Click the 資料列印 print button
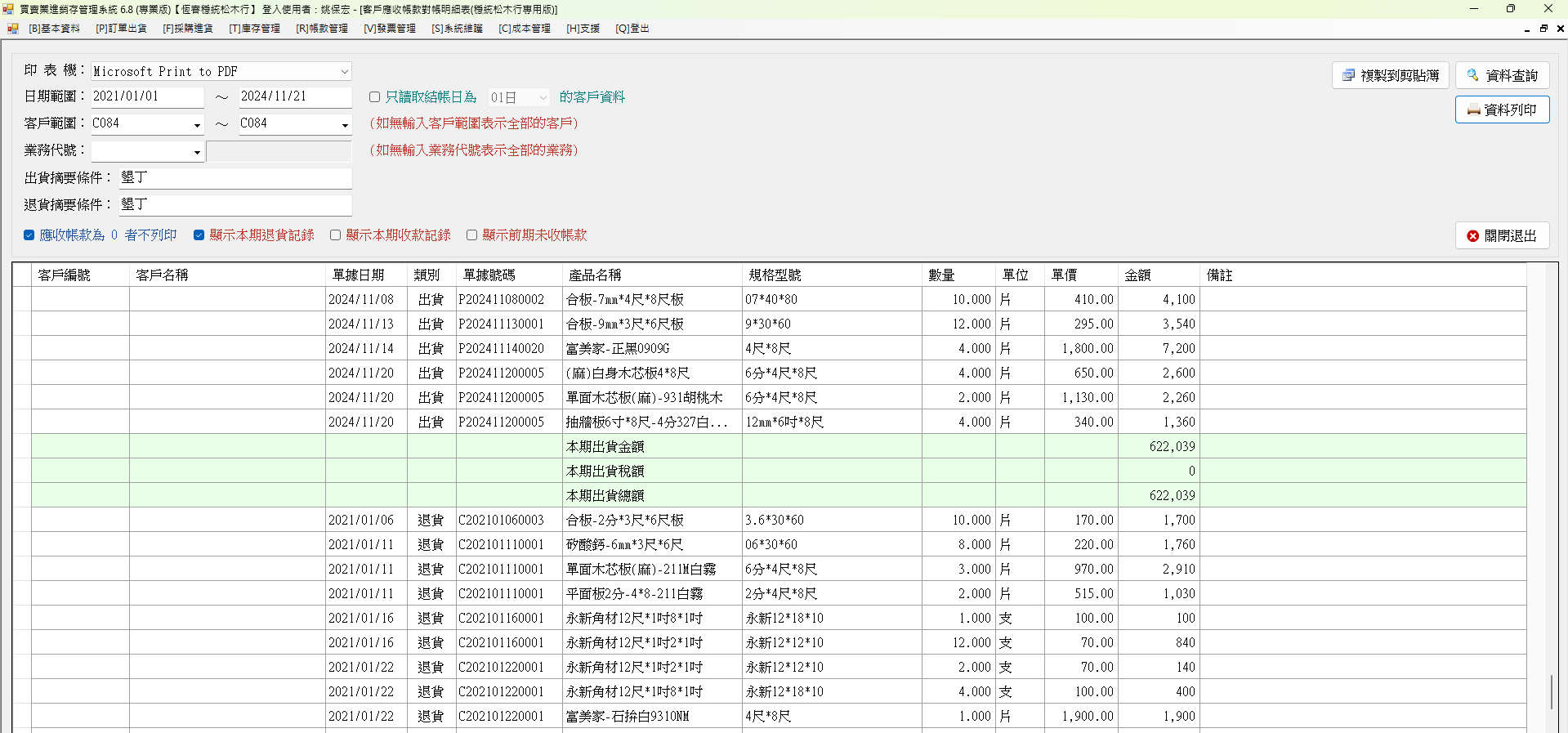This screenshot has width=1568, height=733. tap(1502, 110)
